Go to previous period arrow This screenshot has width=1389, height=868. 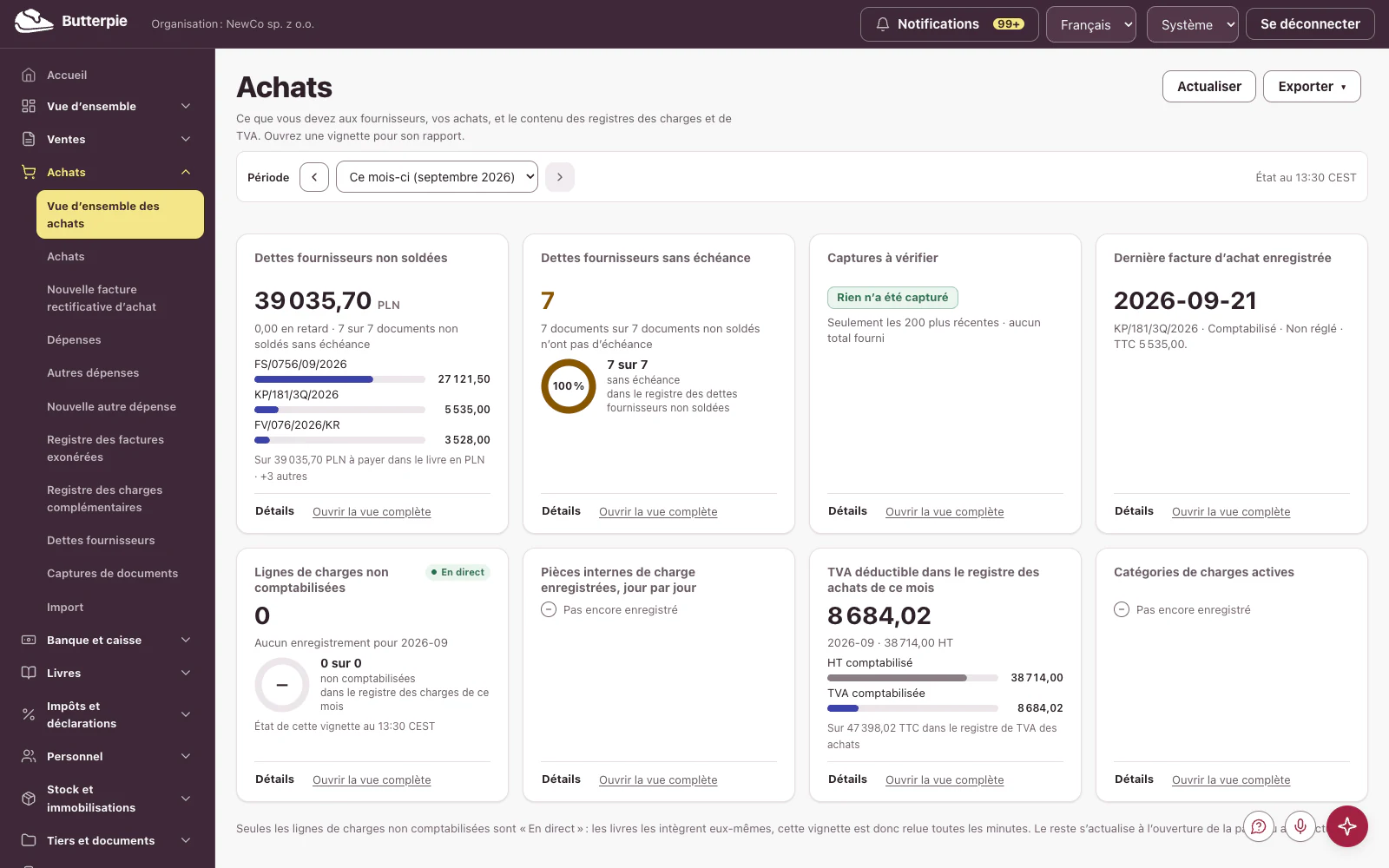pyautogui.click(x=314, y=177)
